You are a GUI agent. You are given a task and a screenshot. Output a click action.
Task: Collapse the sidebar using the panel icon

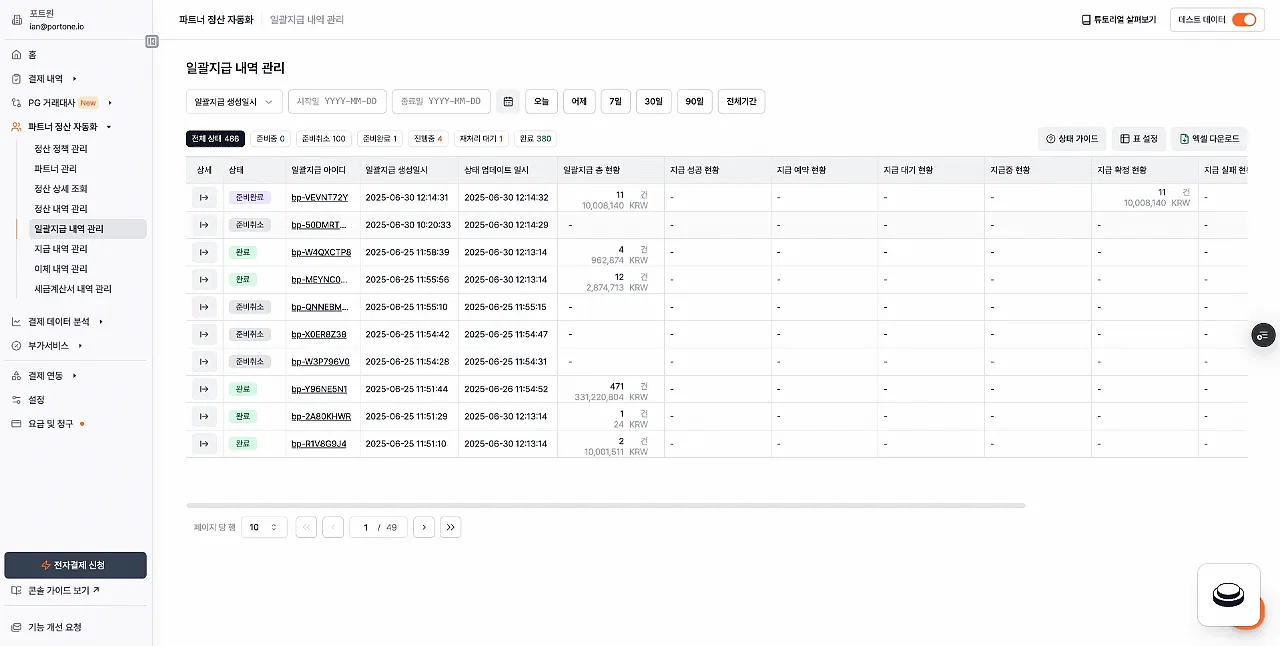(152, 41)
